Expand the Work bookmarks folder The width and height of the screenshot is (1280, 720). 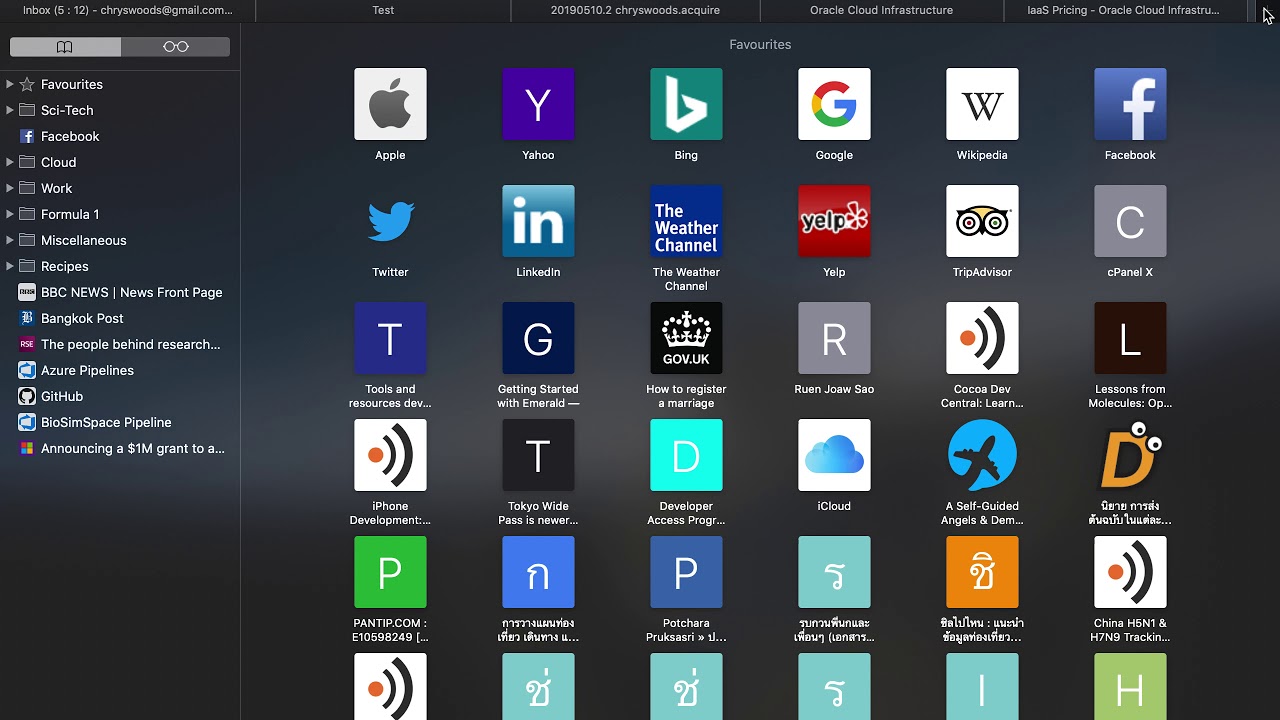click(10, 188)
